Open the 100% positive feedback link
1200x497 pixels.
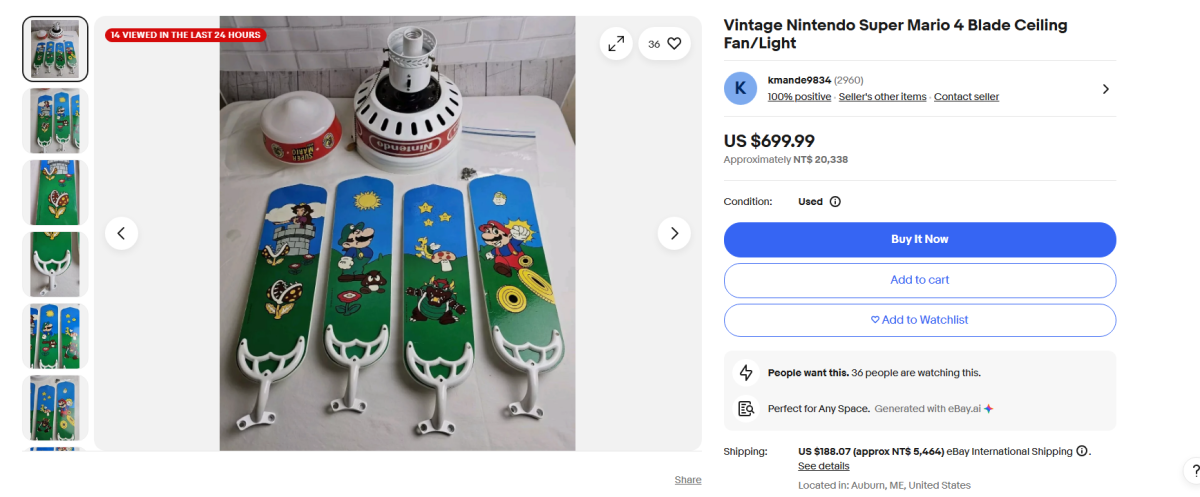[x=799, y=97]
